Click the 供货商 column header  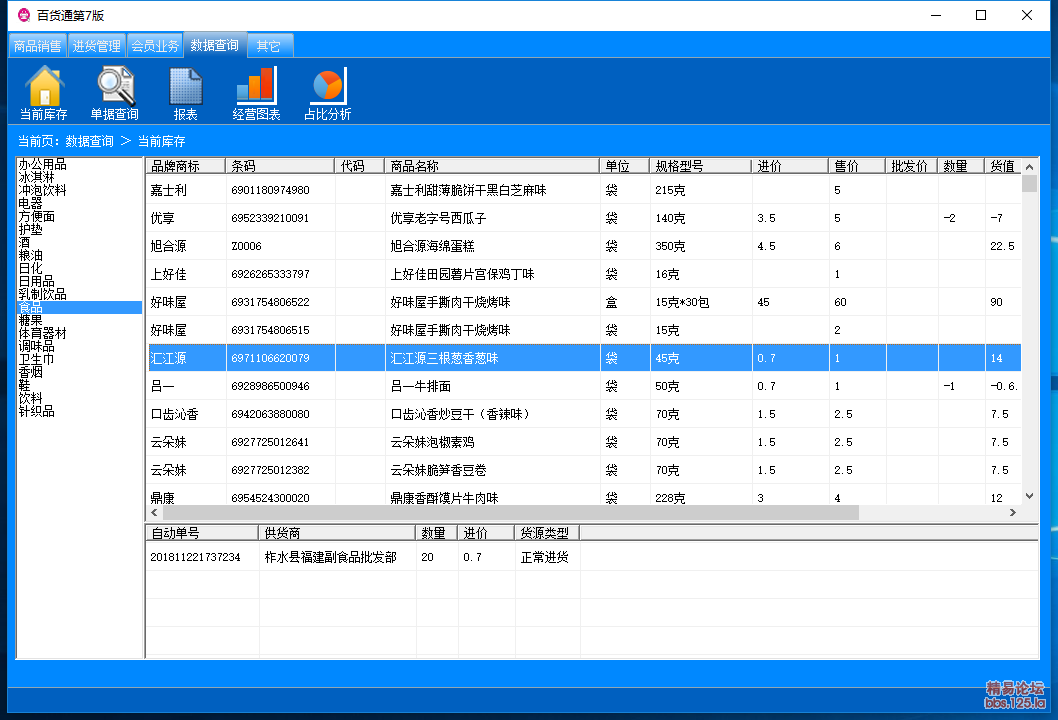[x=337, y=533]
